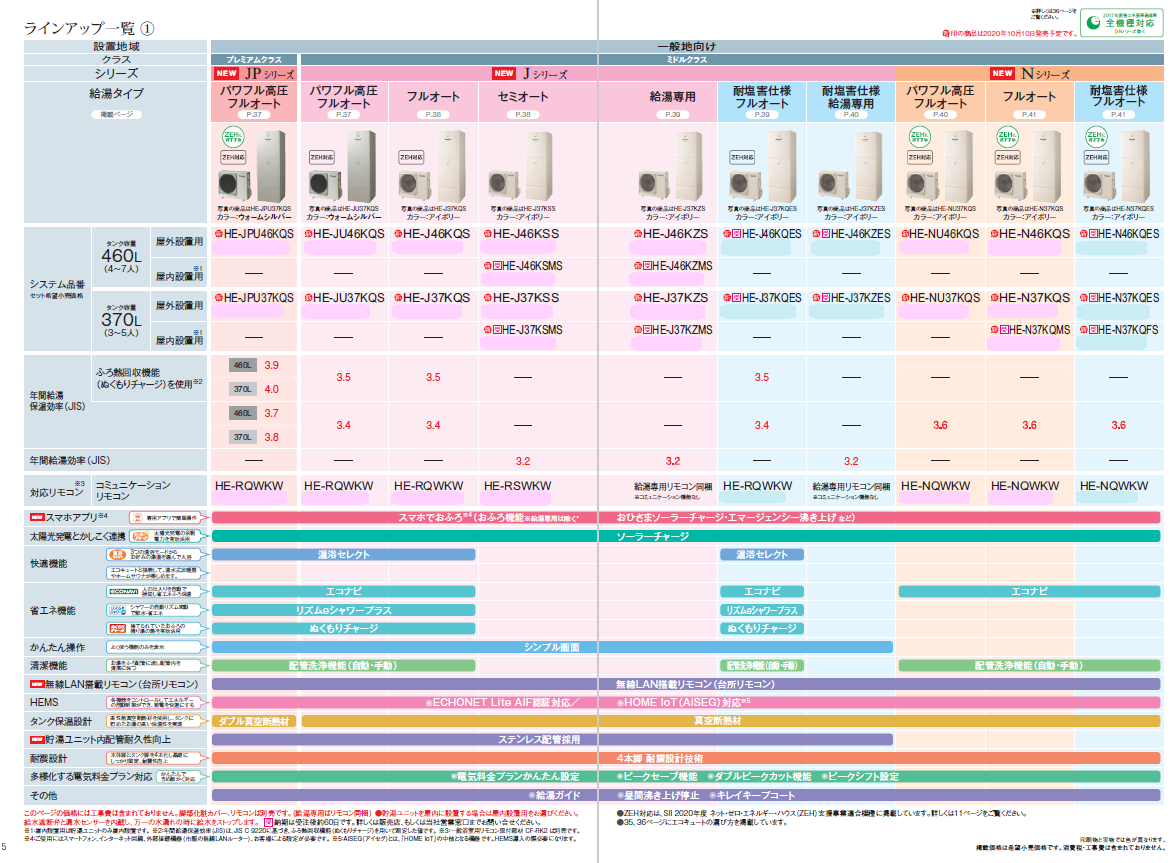Click the red NEW mark before 貯湯ユニット内配管耐久性向上
This screenshot has height=863, width=1176.
(37, 740)
